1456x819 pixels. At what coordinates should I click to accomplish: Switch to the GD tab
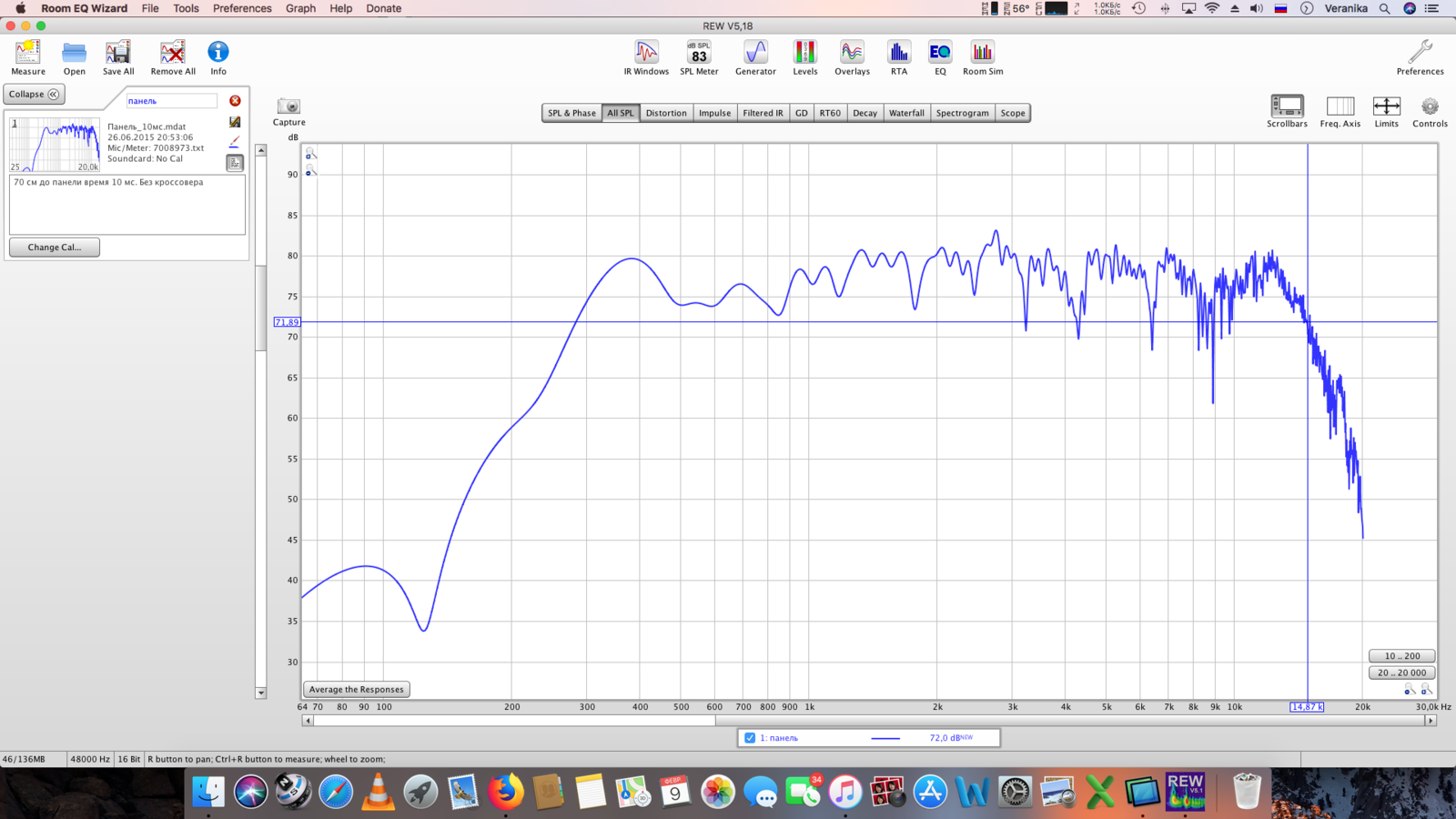coord(801,113)
